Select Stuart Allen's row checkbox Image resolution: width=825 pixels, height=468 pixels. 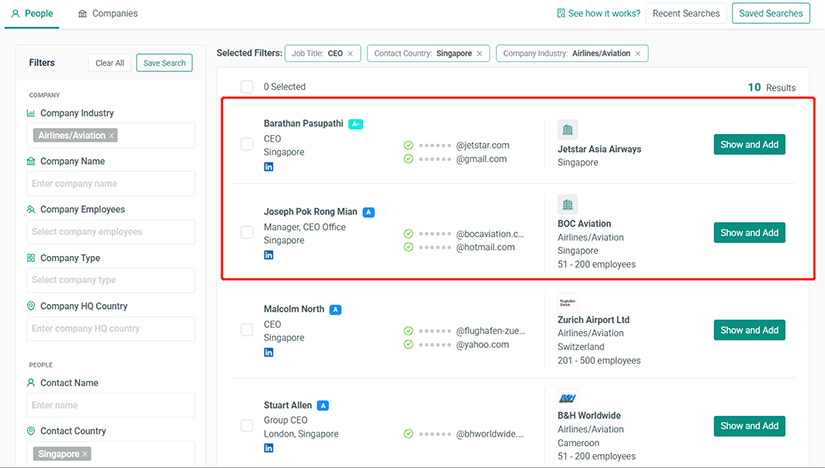(x=247, y=426)
